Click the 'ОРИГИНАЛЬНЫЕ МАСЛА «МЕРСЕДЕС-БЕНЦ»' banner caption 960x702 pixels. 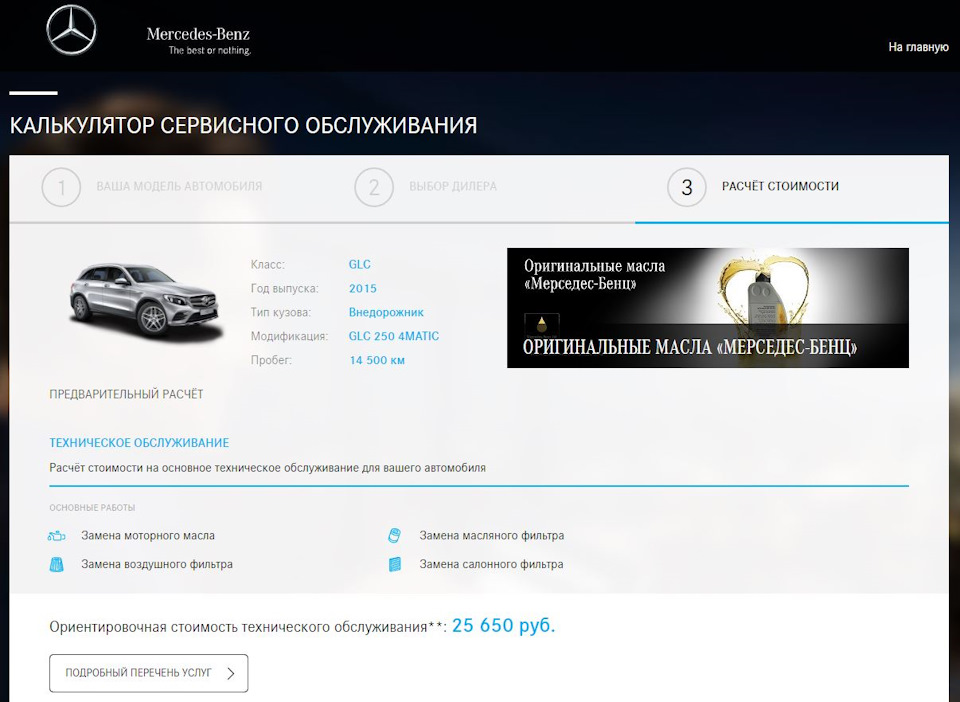[x=689, y=347]
